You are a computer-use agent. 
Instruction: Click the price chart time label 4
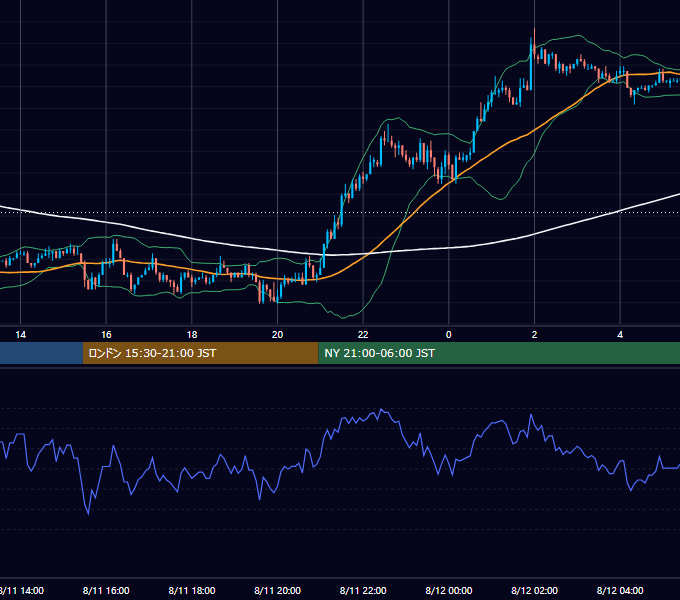point(620,335)
